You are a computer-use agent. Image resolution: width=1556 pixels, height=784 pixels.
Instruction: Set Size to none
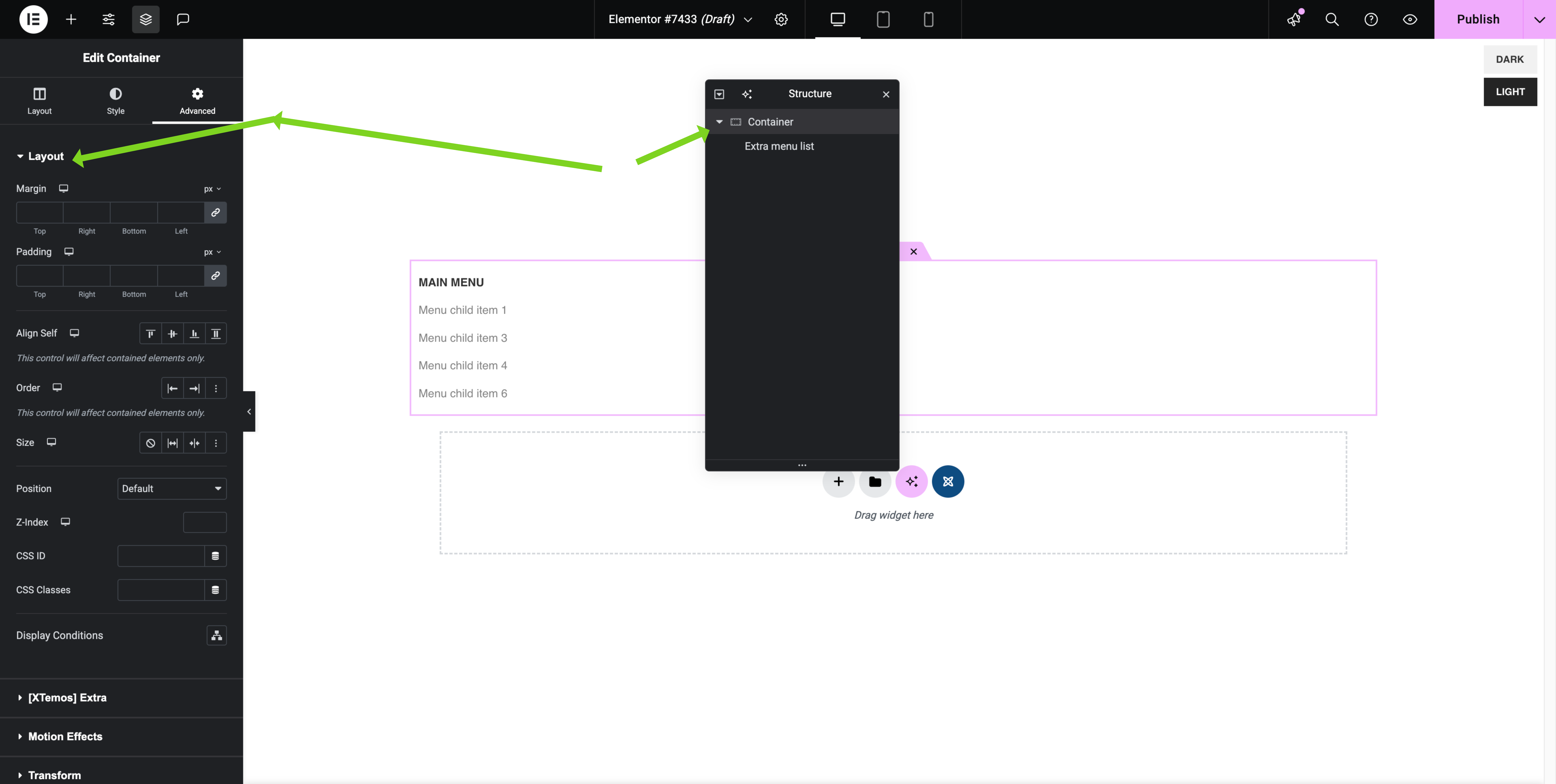point(150,443)
